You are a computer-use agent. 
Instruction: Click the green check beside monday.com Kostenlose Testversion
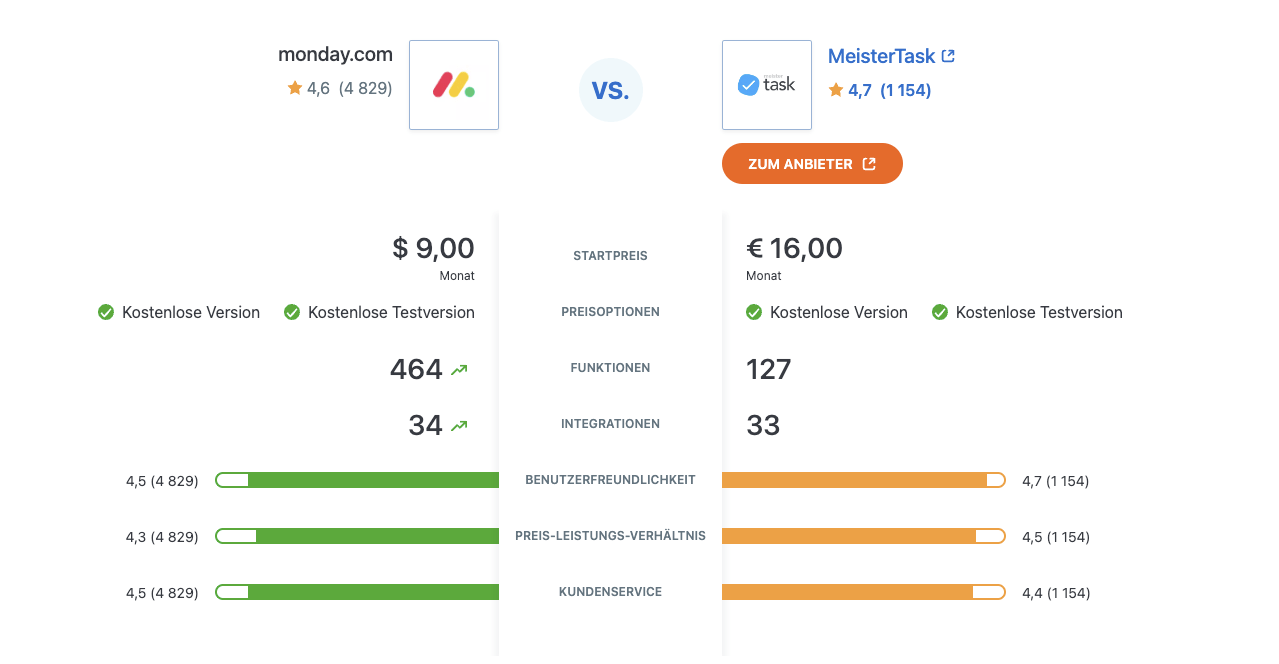coord(292,312)
